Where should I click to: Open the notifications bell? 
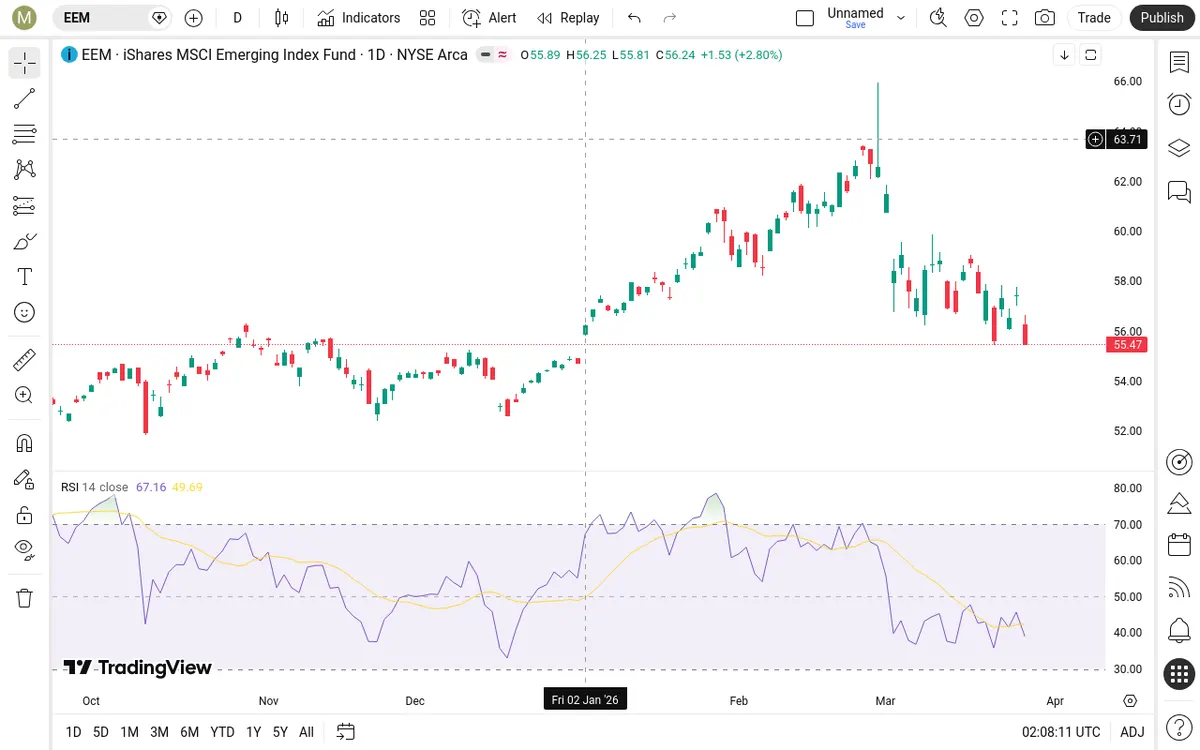[1179, 631]
